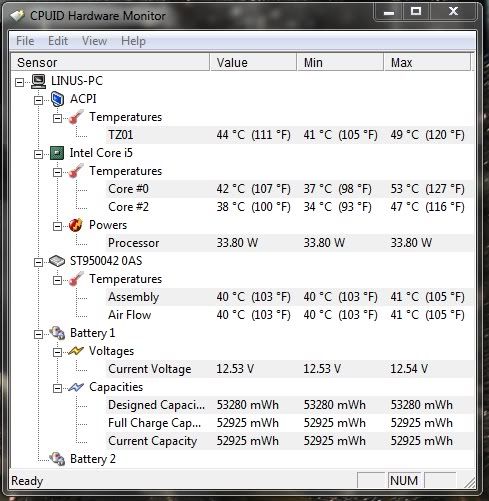Collapse the Capacities group
This screenshot has width=489, height=501.
[x=58, y=388]
